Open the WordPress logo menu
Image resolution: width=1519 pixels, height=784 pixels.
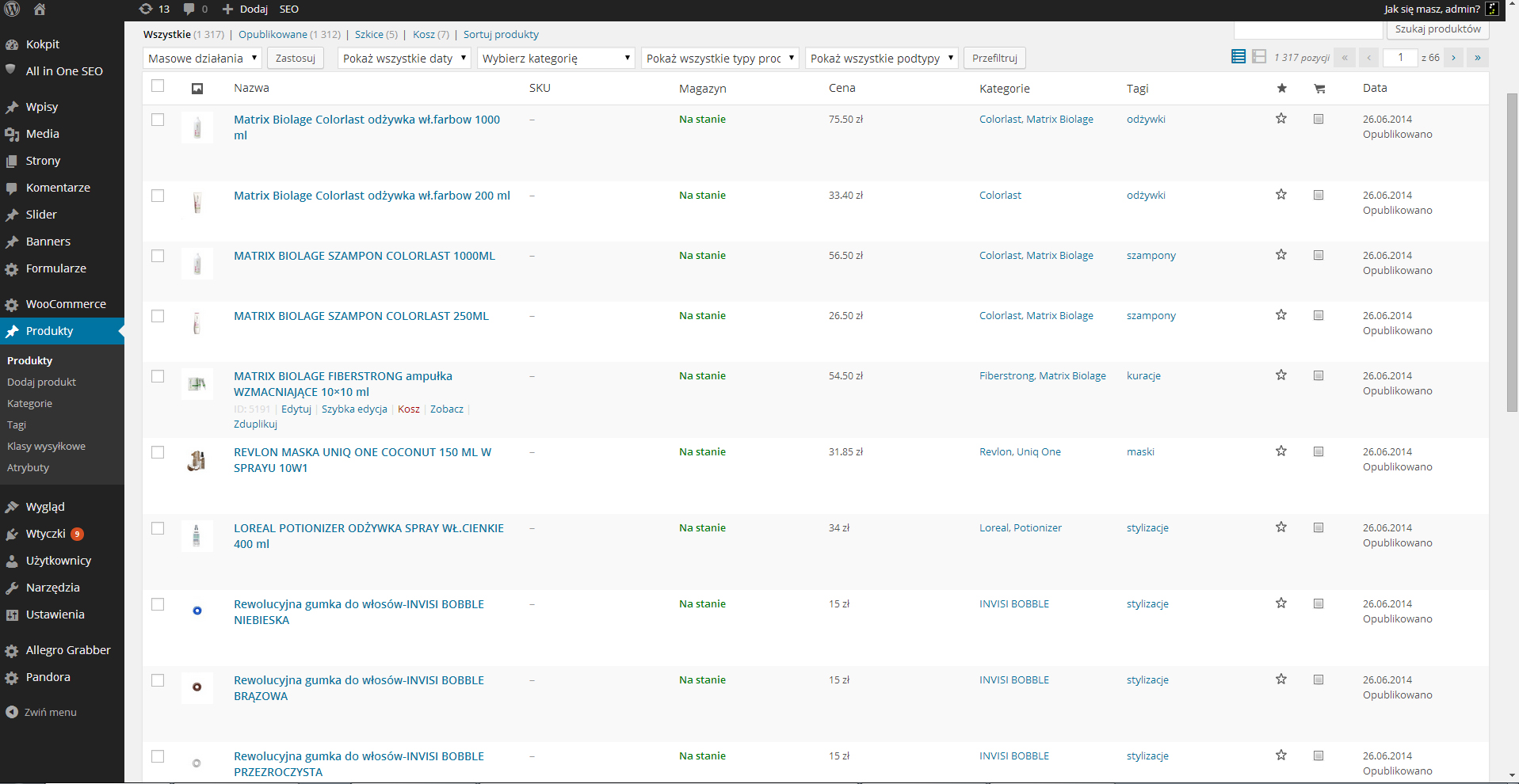(x=12, y=9)
